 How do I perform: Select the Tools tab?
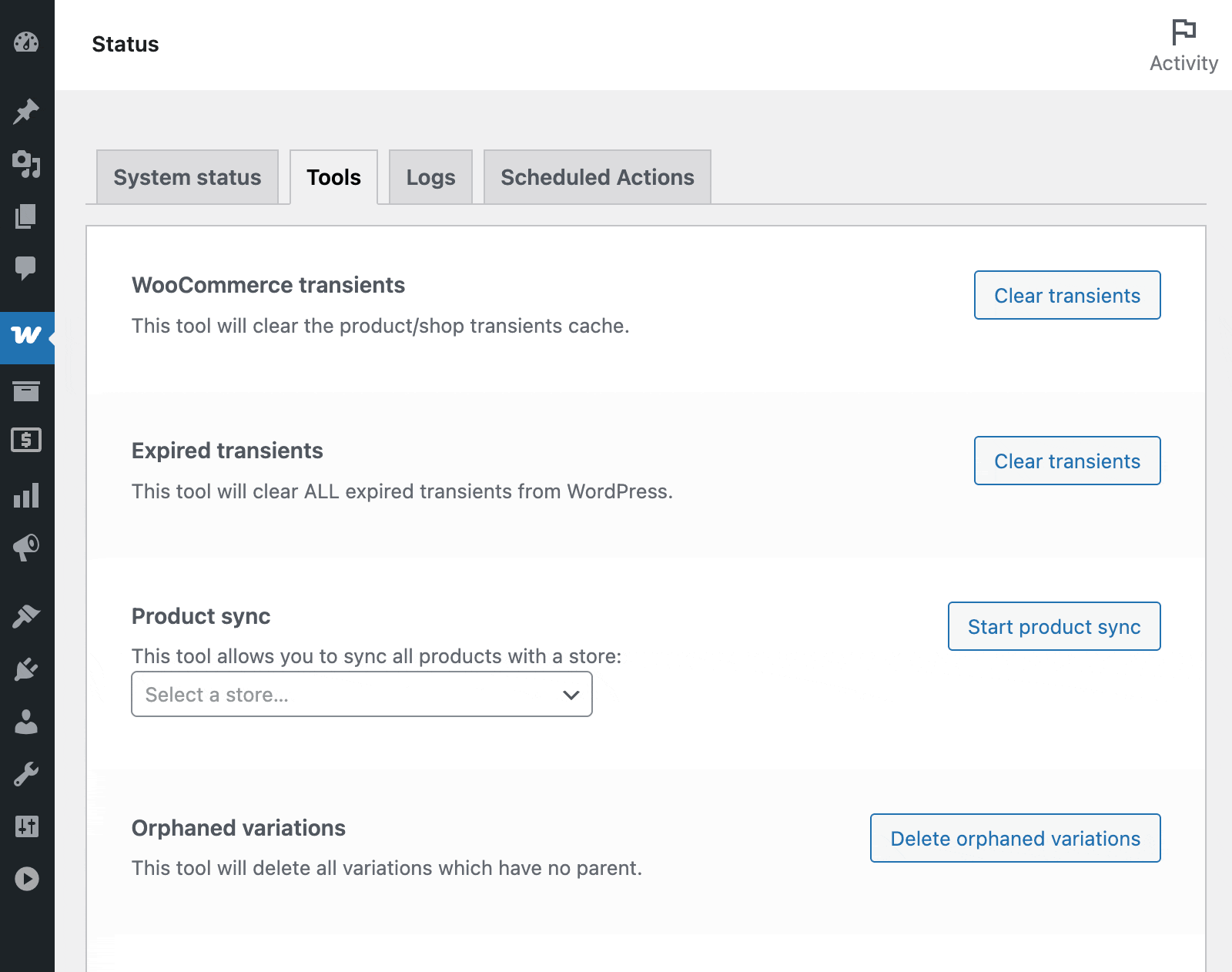tap(333, 177)
